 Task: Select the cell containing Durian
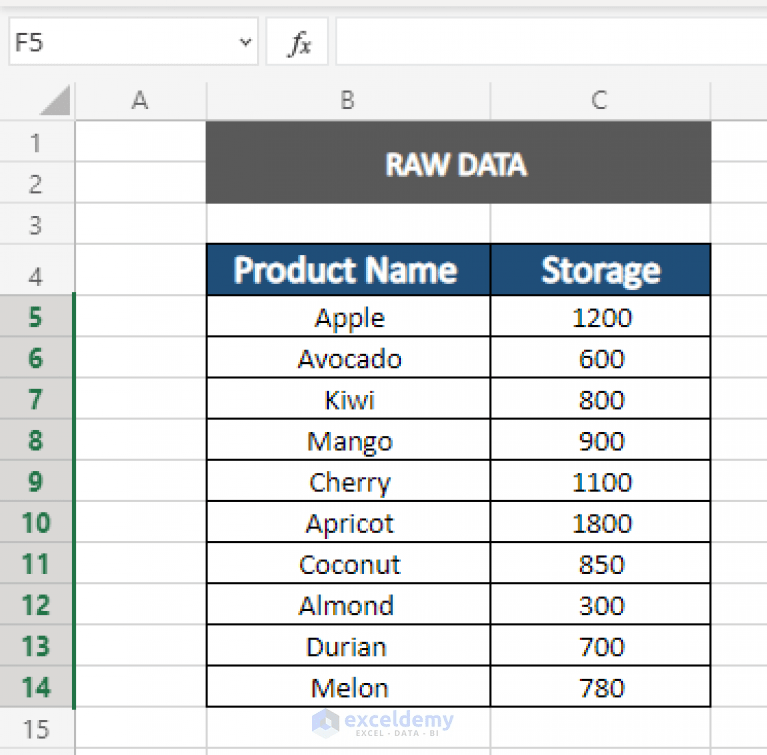348,645
